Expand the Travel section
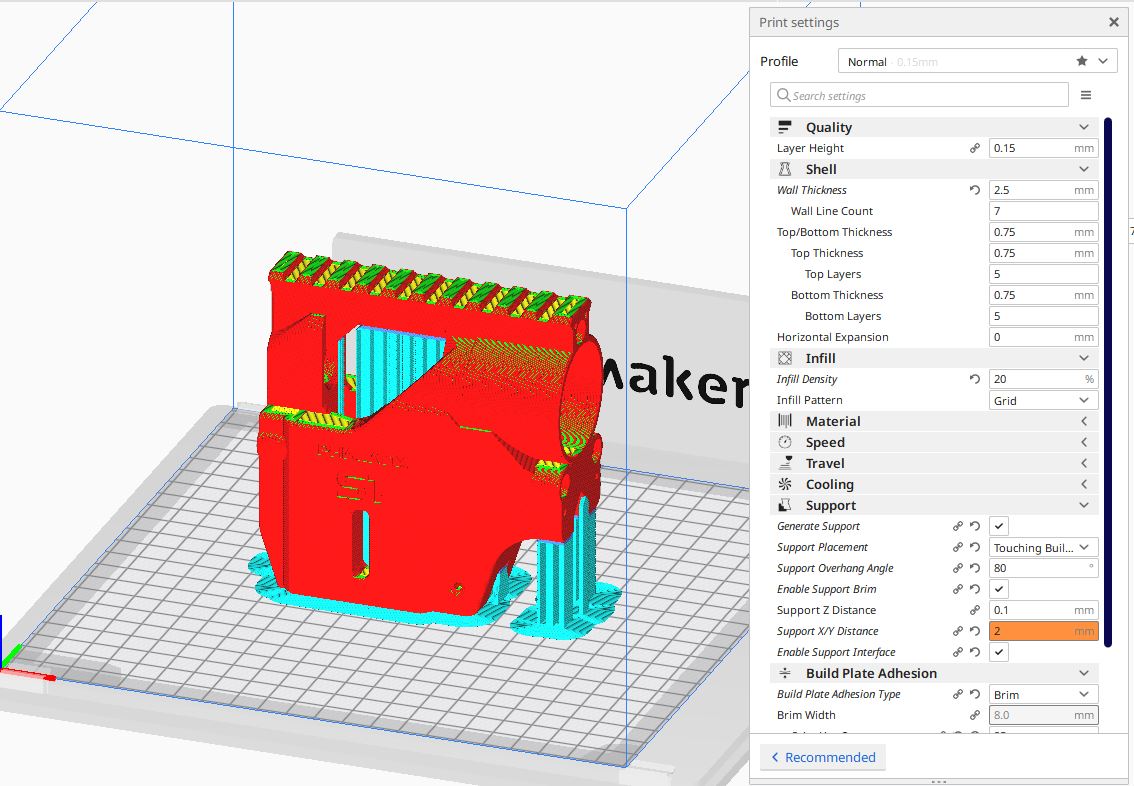 point(1083,463)
